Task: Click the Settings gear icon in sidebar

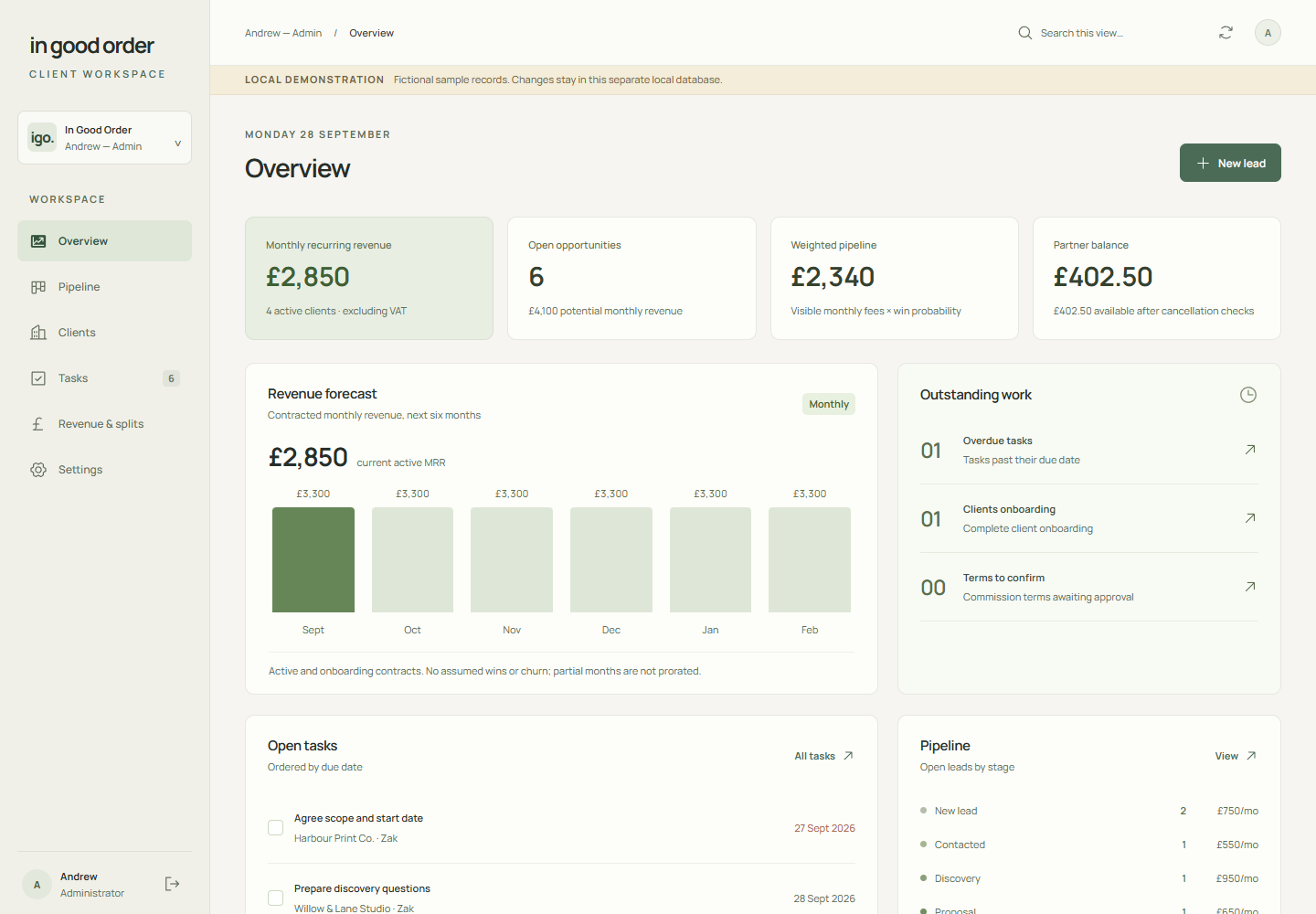Action: pyautogui.click(x=38, y=470)
